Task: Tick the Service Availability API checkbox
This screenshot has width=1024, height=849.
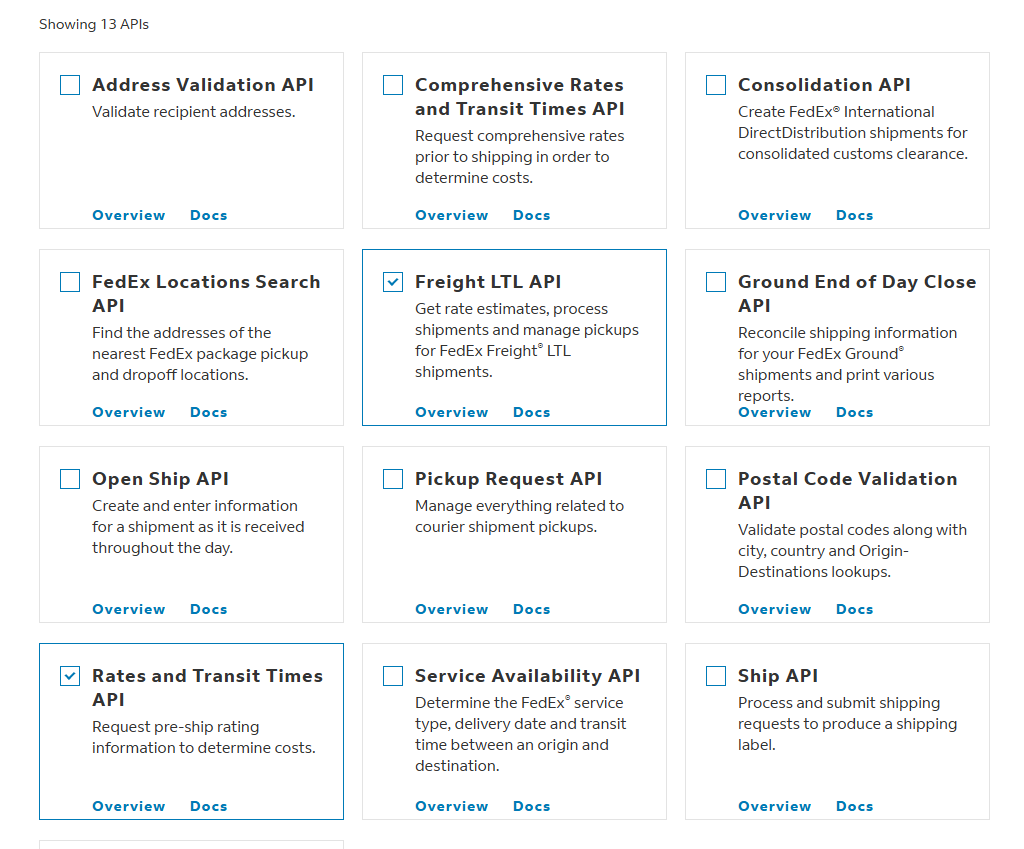Action: pyautogui.click(x=393, y=676)
